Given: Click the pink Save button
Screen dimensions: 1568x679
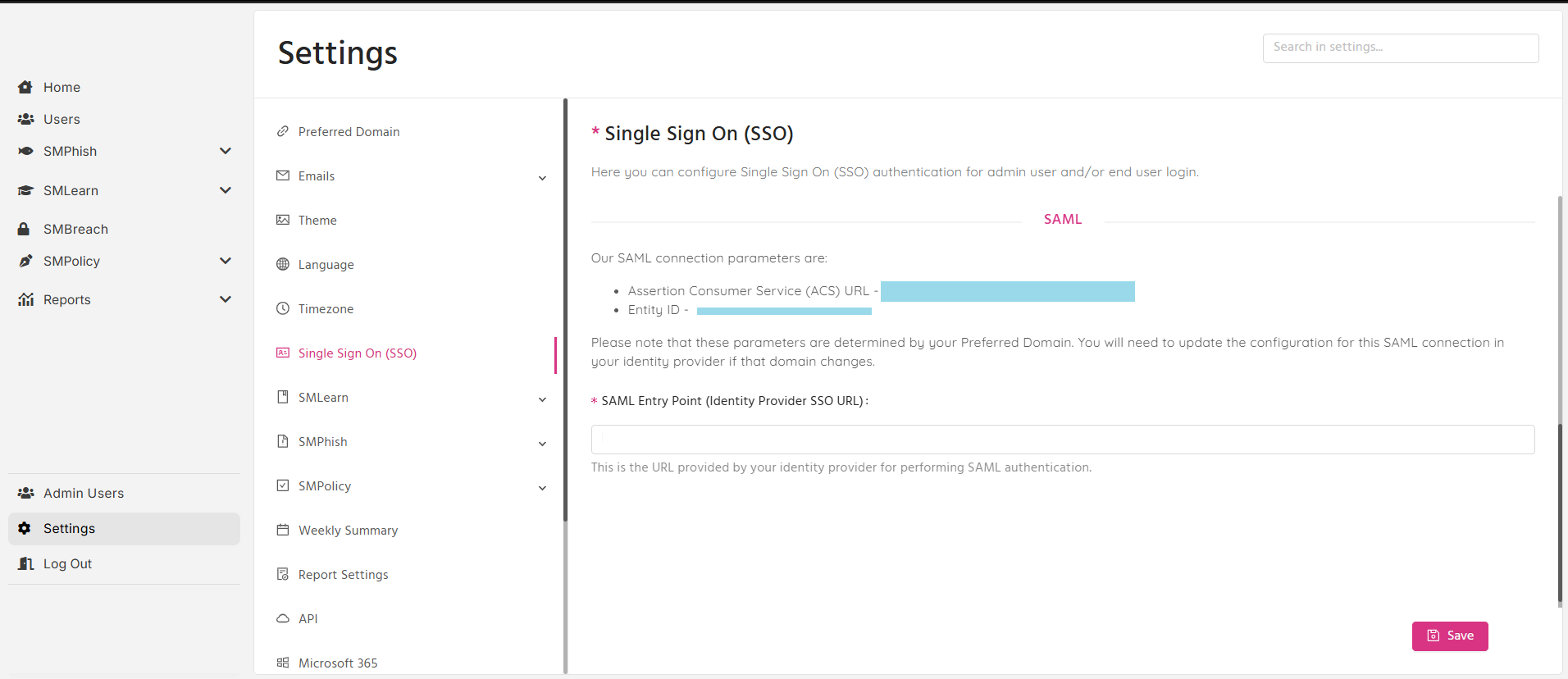Looking at the screenshot, I should [x=1450, y=636].
